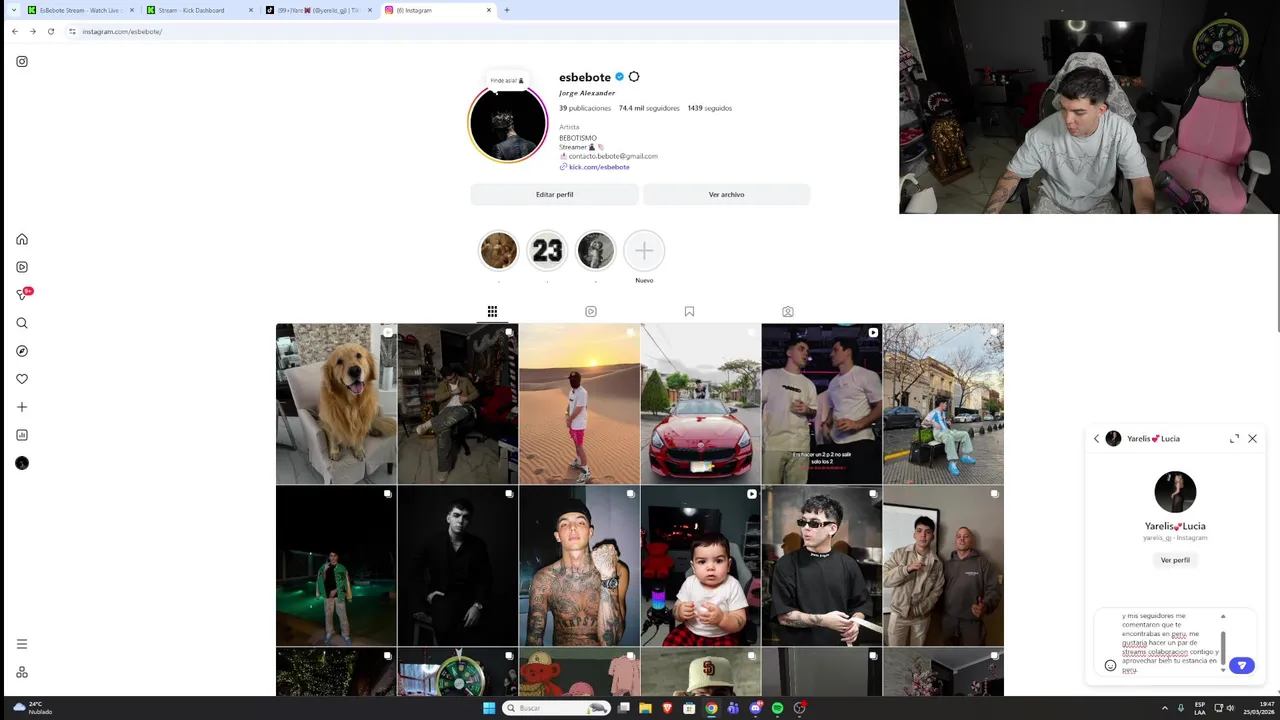1280x720 pixels.
Task: Click the 1439 seguidos count
Action: (710, 108)
